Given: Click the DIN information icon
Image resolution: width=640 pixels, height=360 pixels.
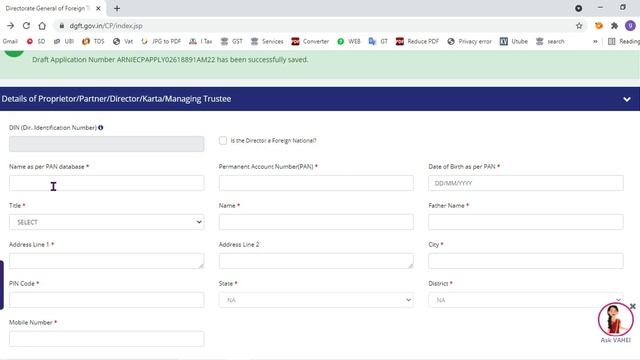Looking at the screenshot, I should pos(100,128).
